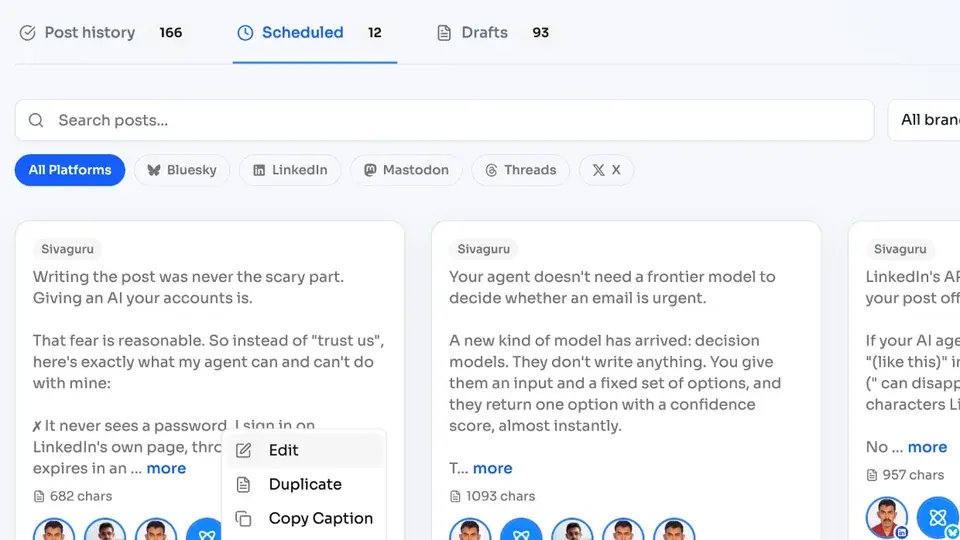The width and height of the screenshot is (960, 540).
Task: Expand first post with more link
Action: tap(166, 468)
